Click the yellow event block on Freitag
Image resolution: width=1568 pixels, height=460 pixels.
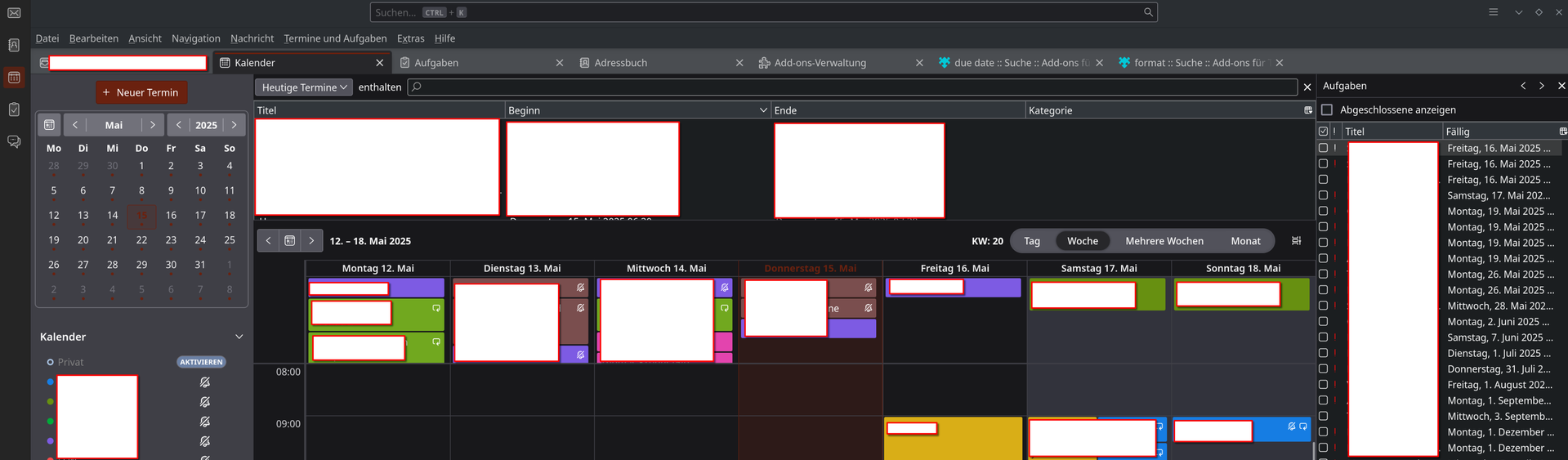[x=953, y=444]
